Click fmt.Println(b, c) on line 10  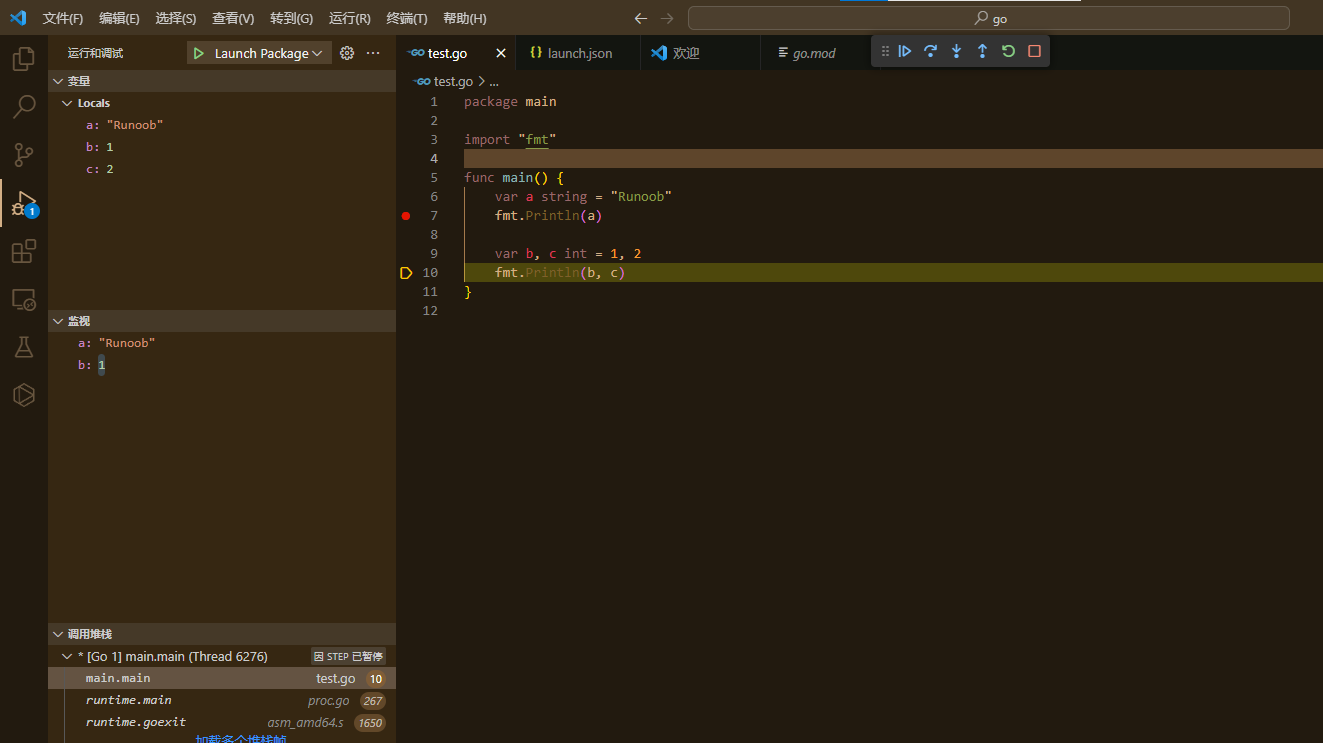[x=560, y=273]
